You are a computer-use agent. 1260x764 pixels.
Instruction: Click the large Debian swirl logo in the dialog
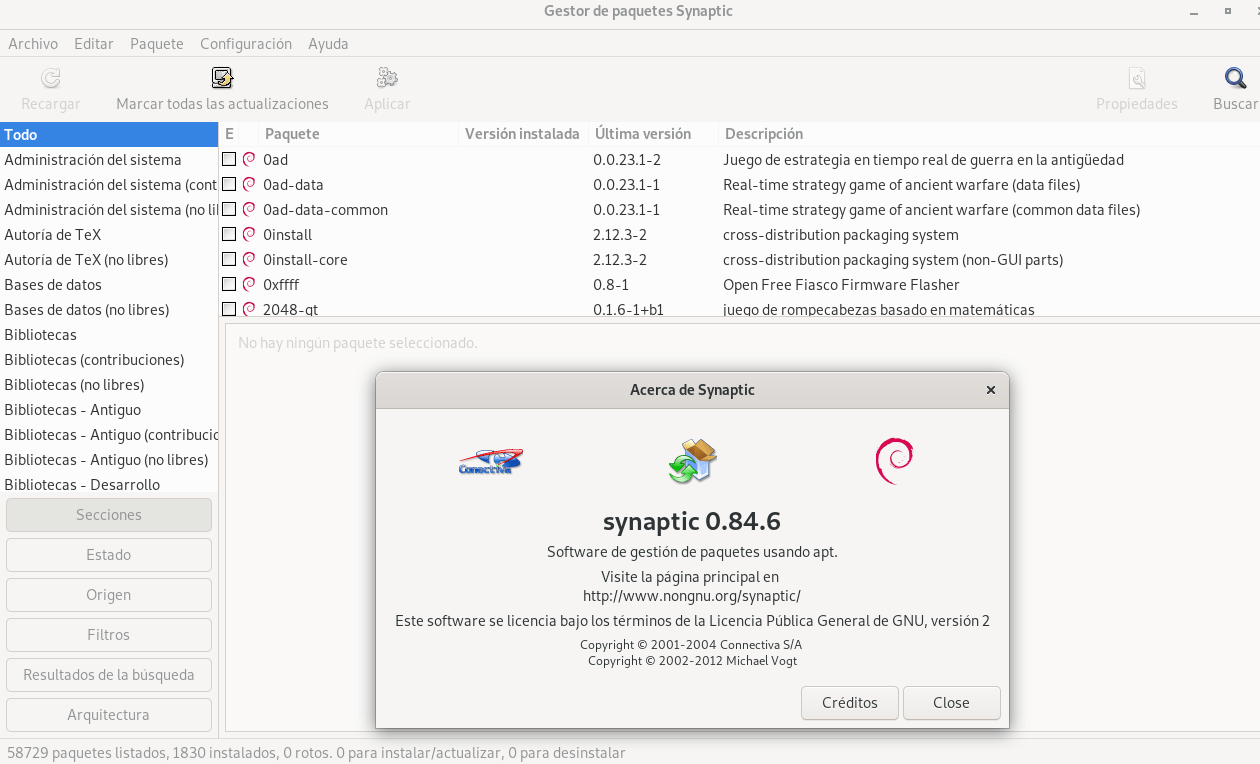[x=894, y=461]
